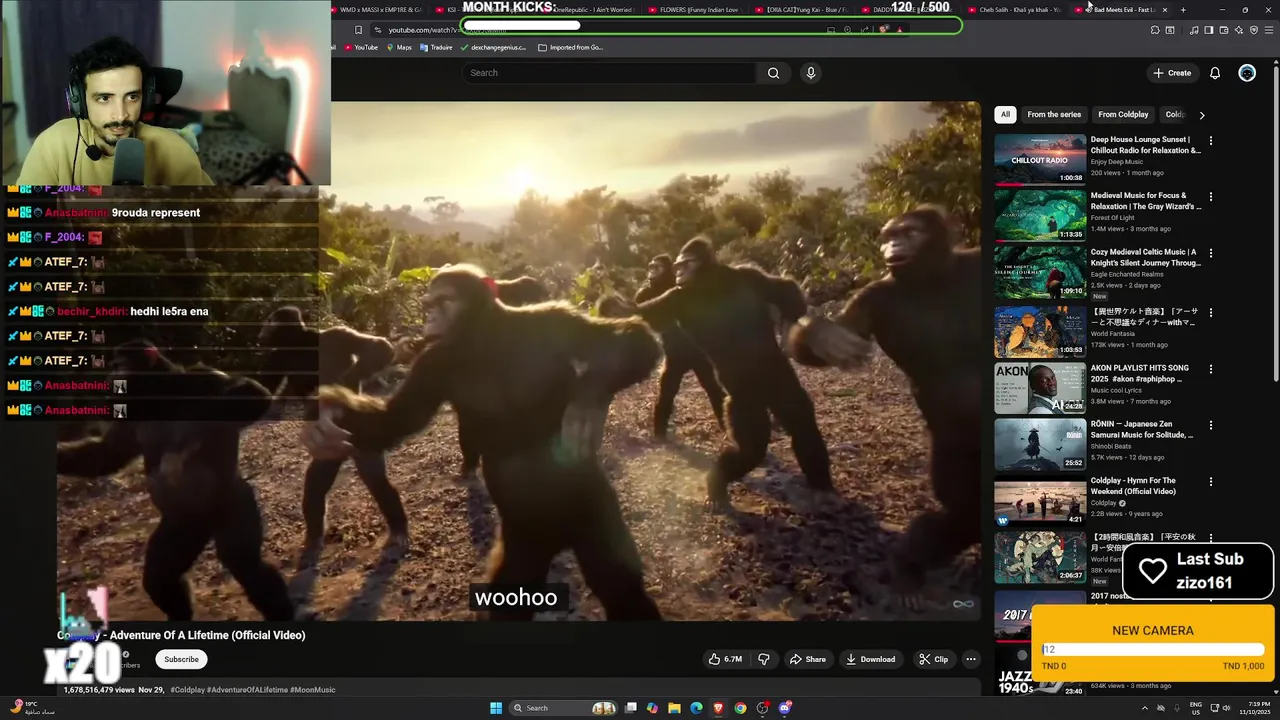Open Microsoft Edge from taskbar

[x=696, y=708]
